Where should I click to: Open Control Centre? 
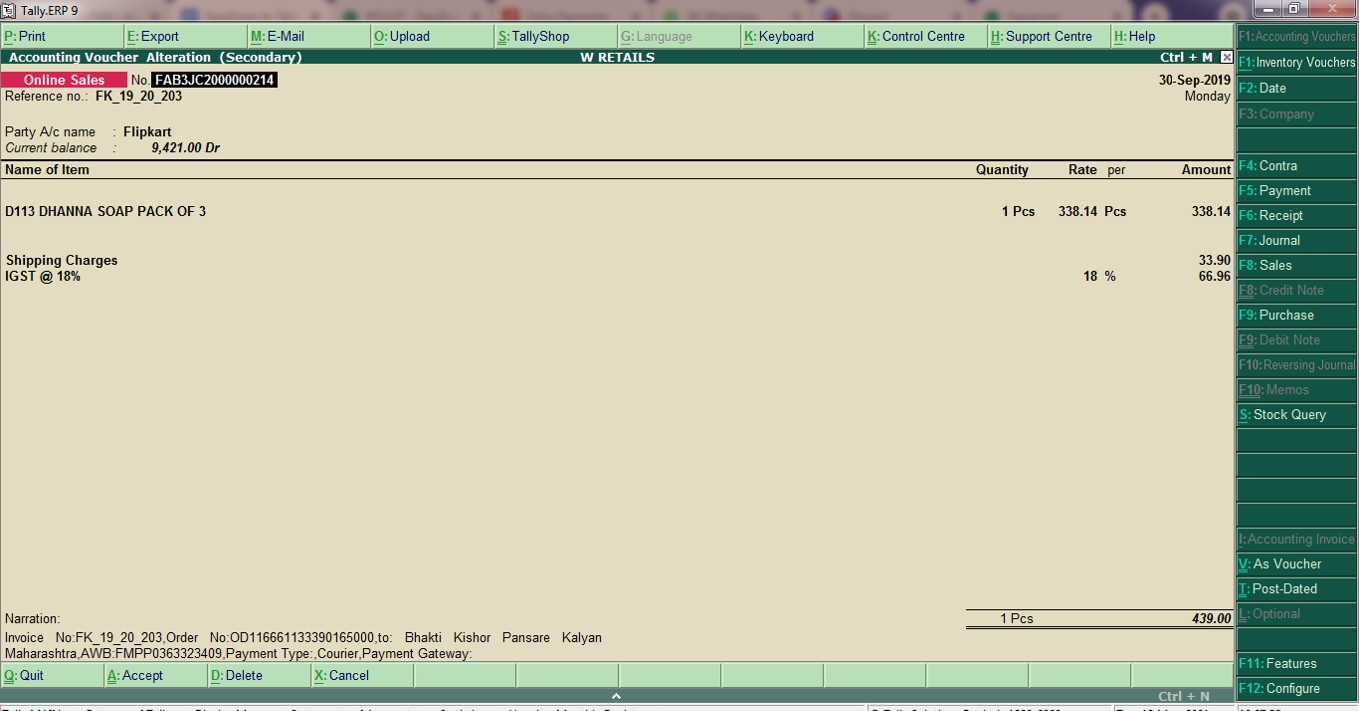pyautogui.click(x=925, y=36)
